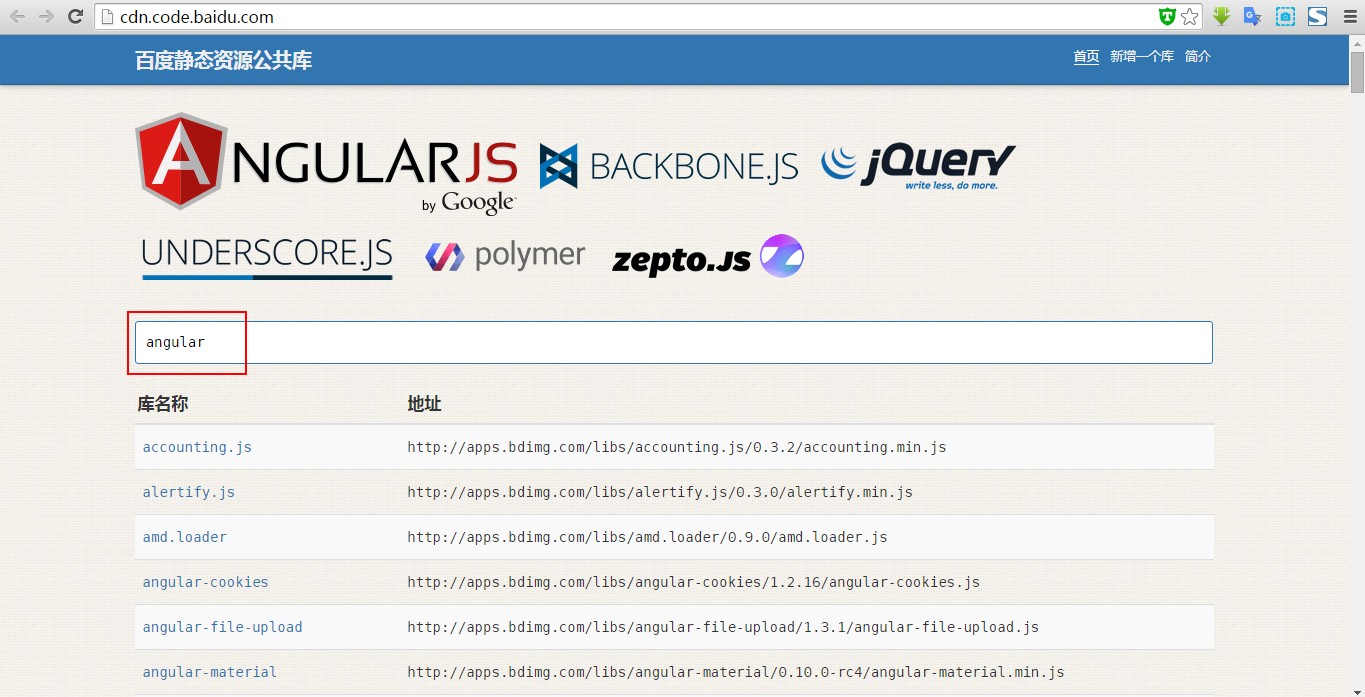Open the amd.loader library link
The height and width of the screenshot is (697, 1365).
[x=185, y=537]
